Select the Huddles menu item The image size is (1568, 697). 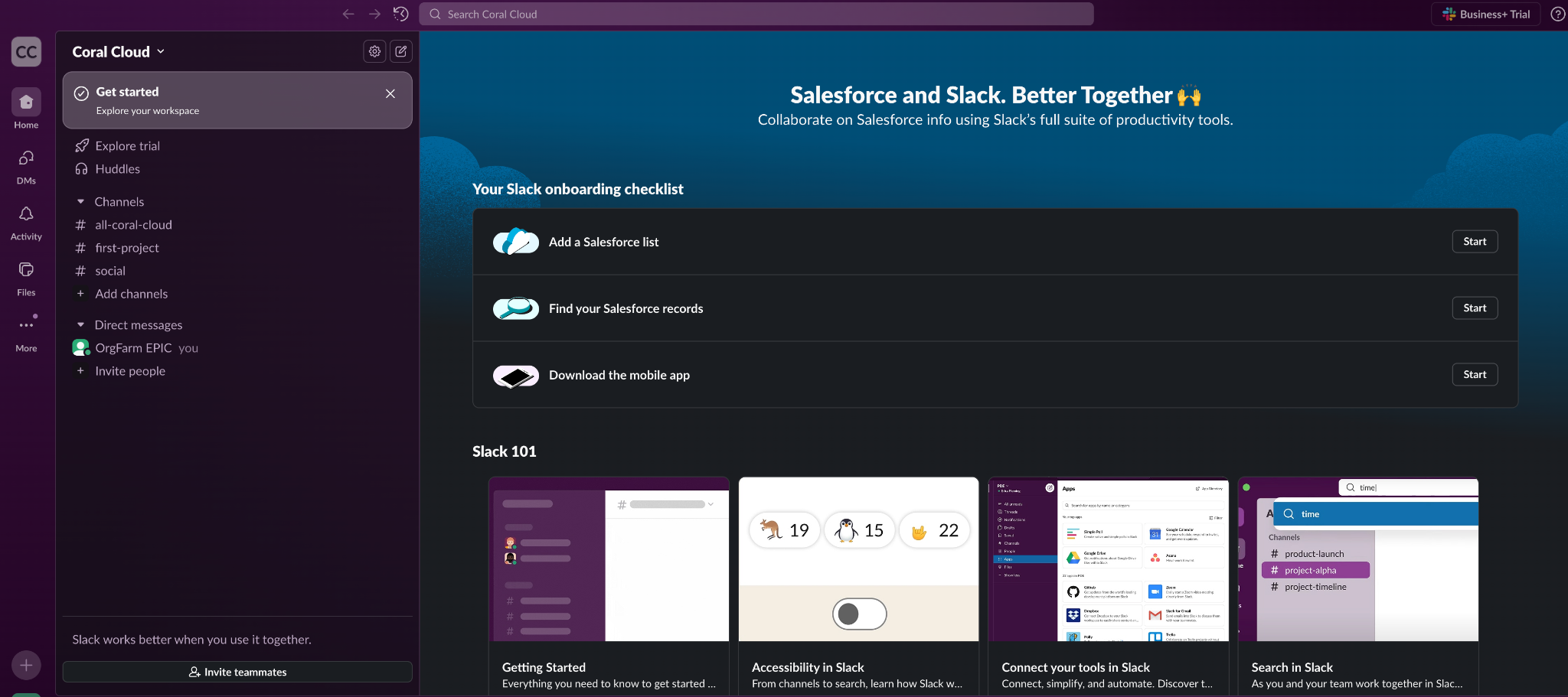coord(117,169)
